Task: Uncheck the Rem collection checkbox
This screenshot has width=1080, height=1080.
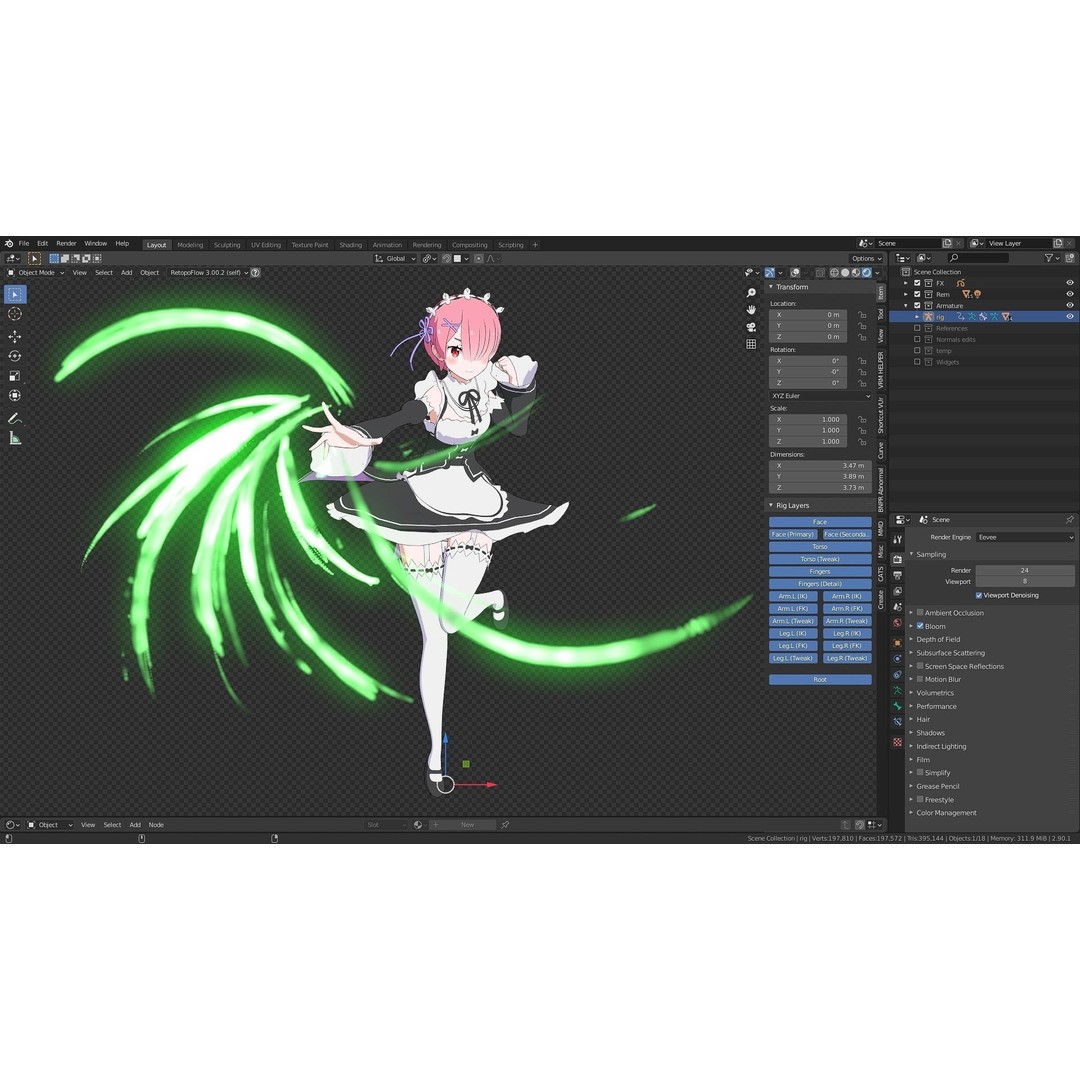Action: click(917, 294)
